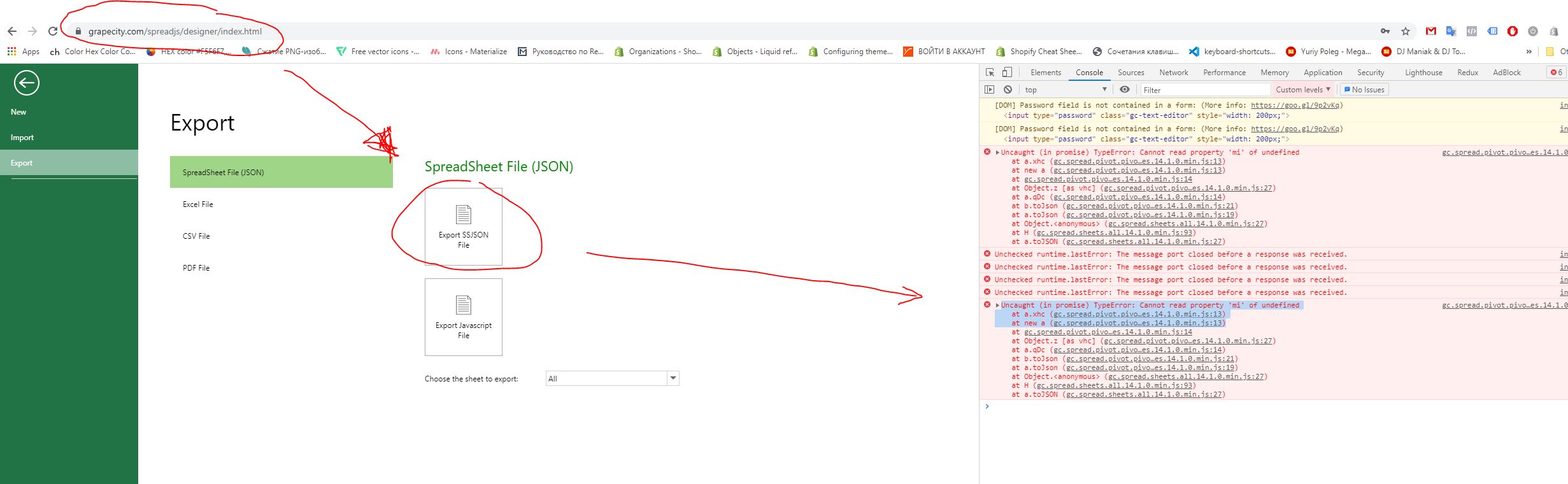Toggle the live expression eye icon

[x=1125, y=90]
